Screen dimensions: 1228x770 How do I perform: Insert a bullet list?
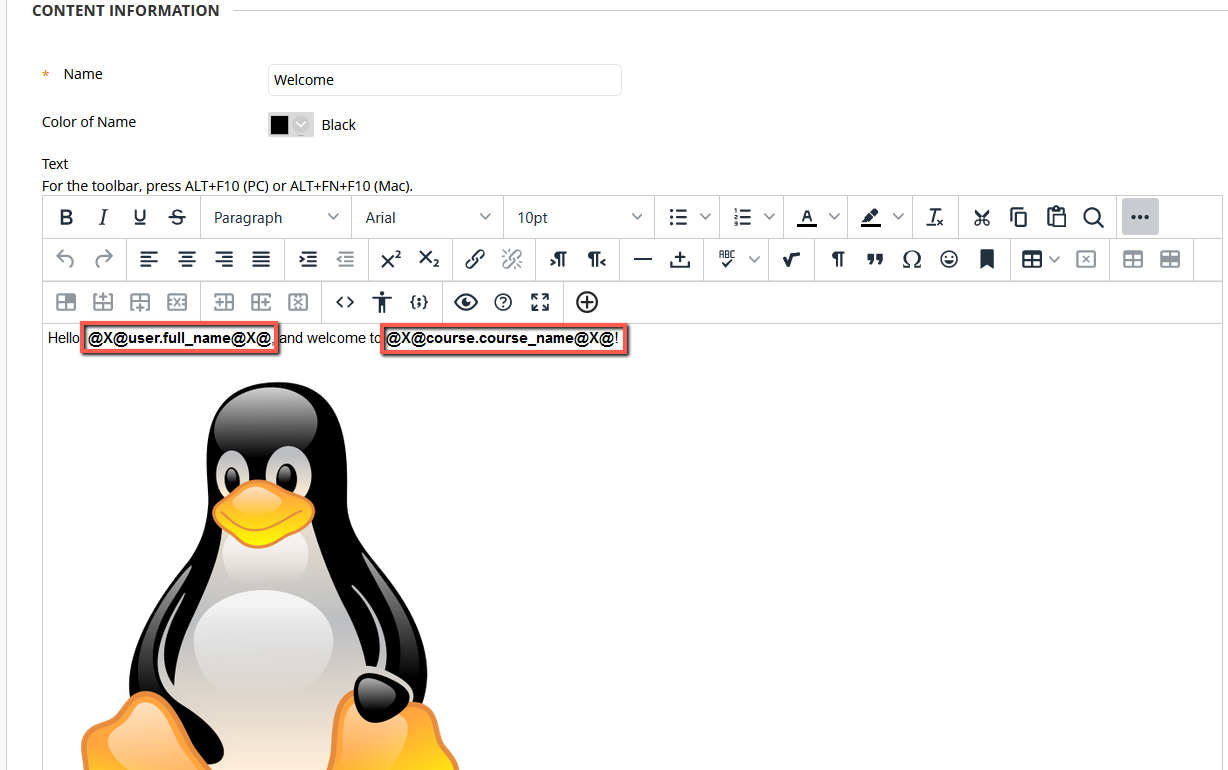(678, 217)
